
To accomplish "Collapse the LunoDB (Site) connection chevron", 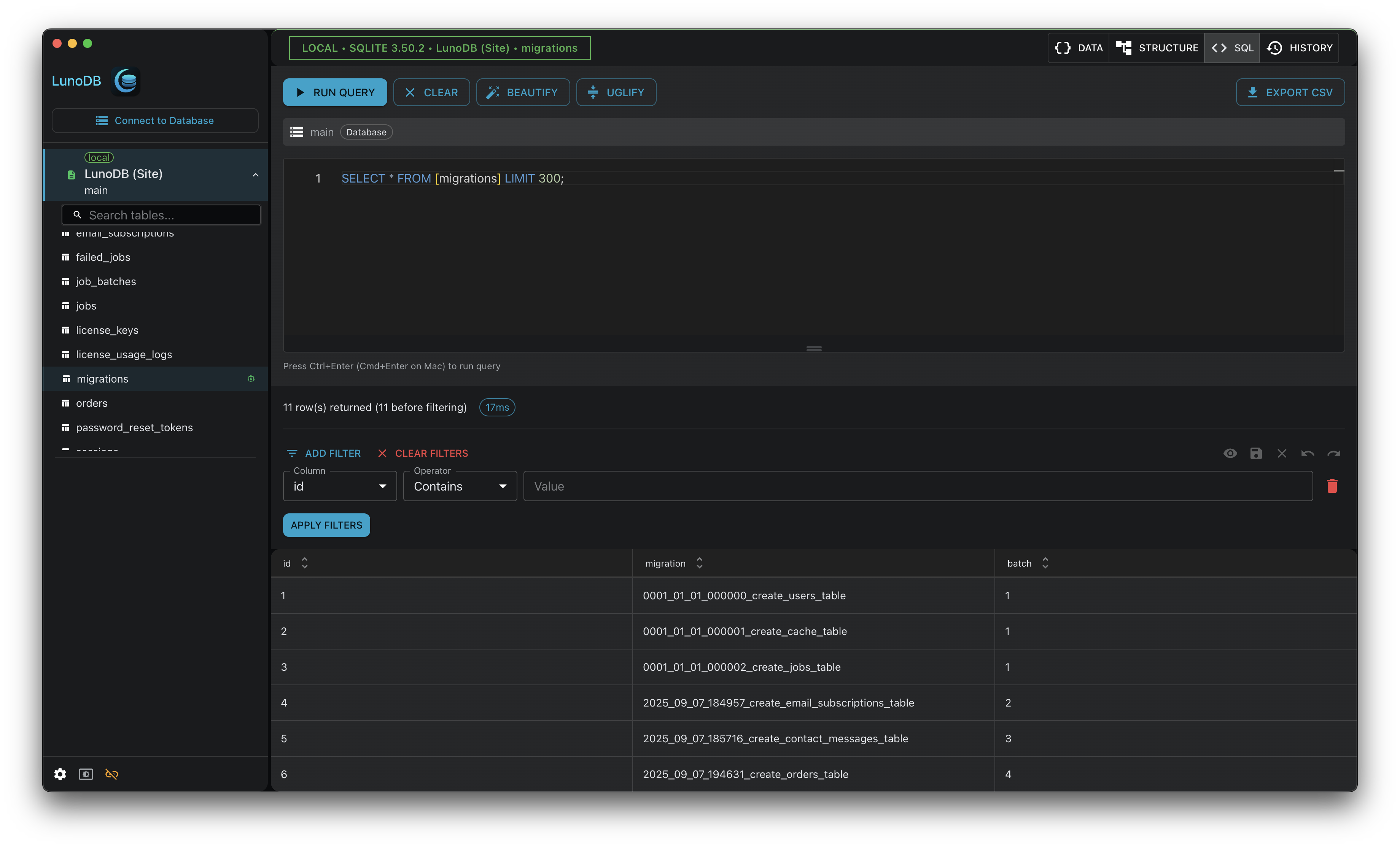I will coord(256,175).
